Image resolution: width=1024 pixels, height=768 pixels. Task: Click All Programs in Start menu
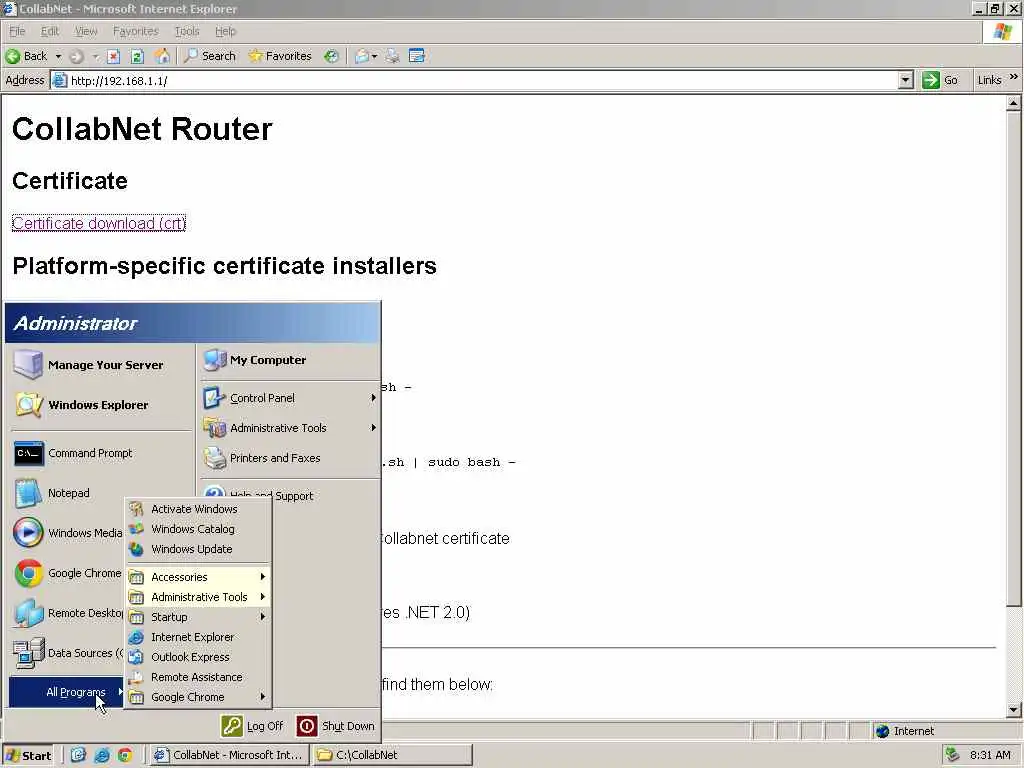67,692
